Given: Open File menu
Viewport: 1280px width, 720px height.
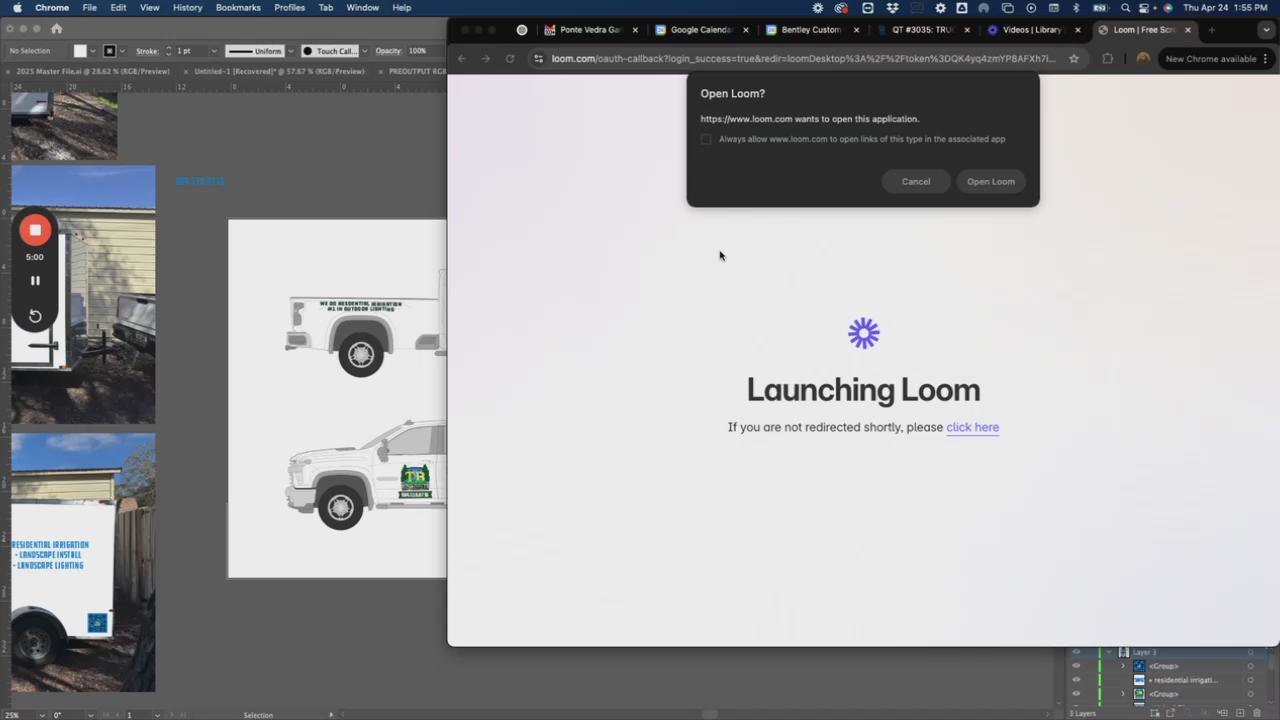Looking at the screenshot, I should [90, 8].
